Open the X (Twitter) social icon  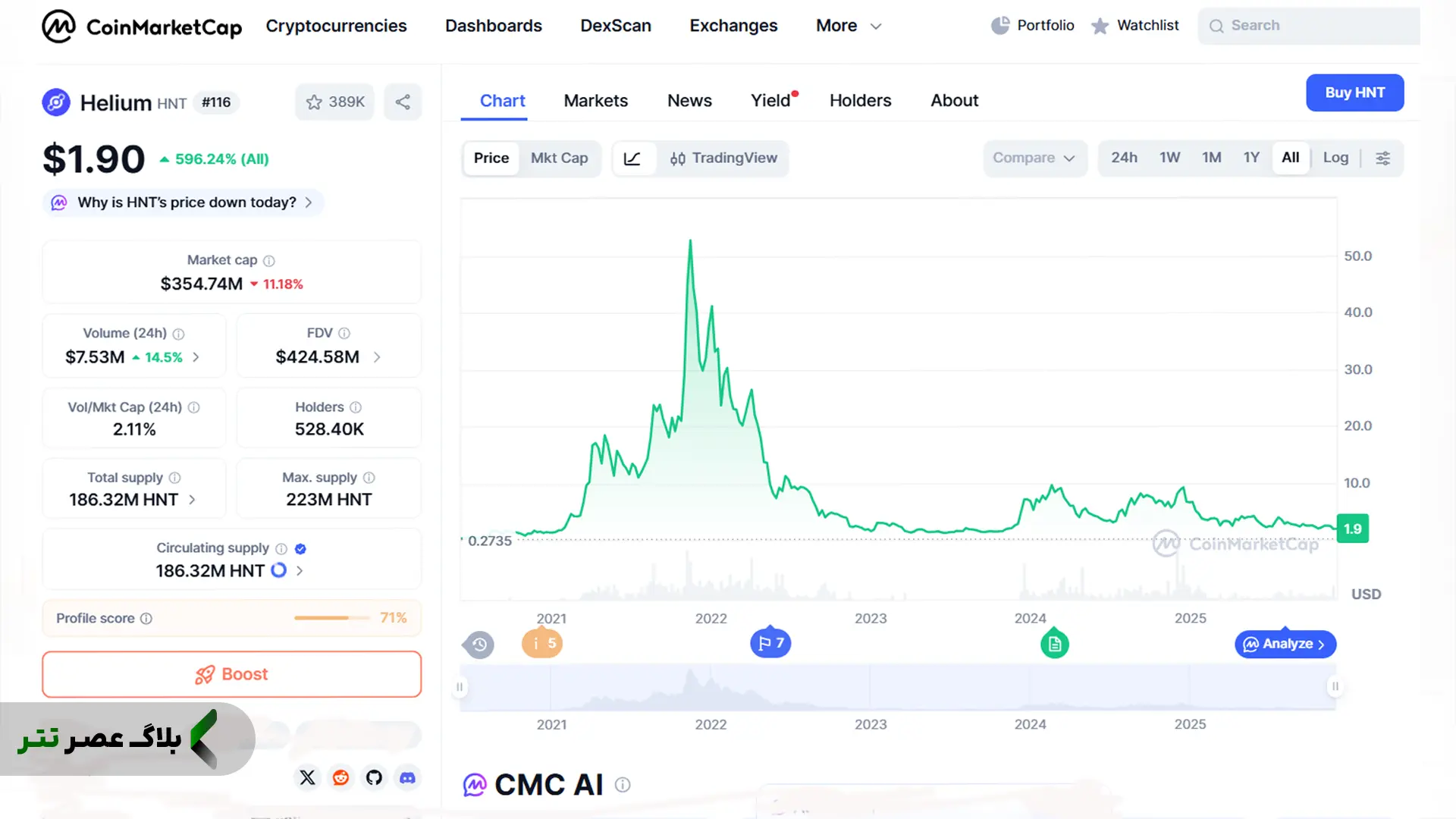point(307,777)
